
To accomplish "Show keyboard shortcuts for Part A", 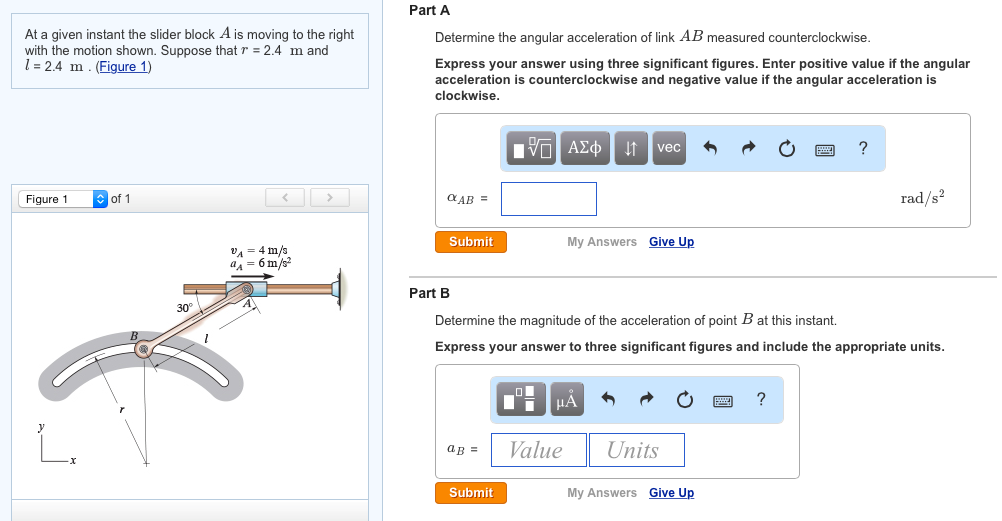I will point(825,149).
